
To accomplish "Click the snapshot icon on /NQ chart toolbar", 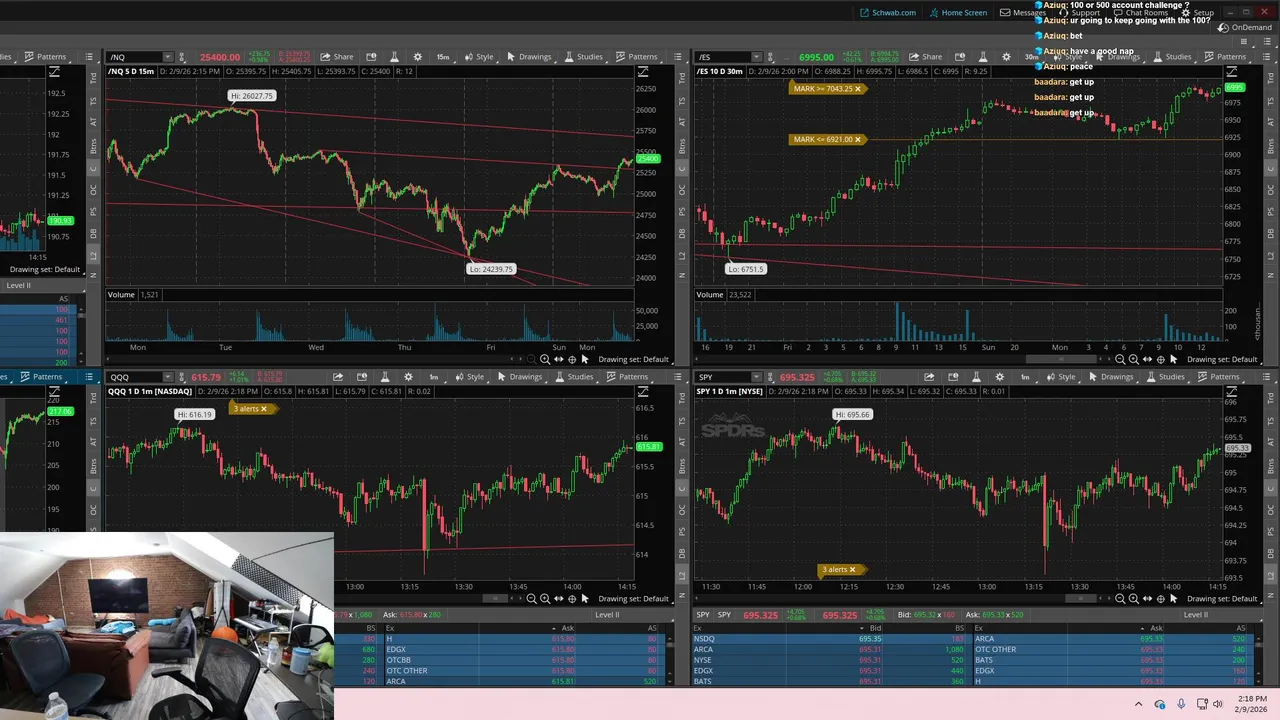I will tap(371, 57).
